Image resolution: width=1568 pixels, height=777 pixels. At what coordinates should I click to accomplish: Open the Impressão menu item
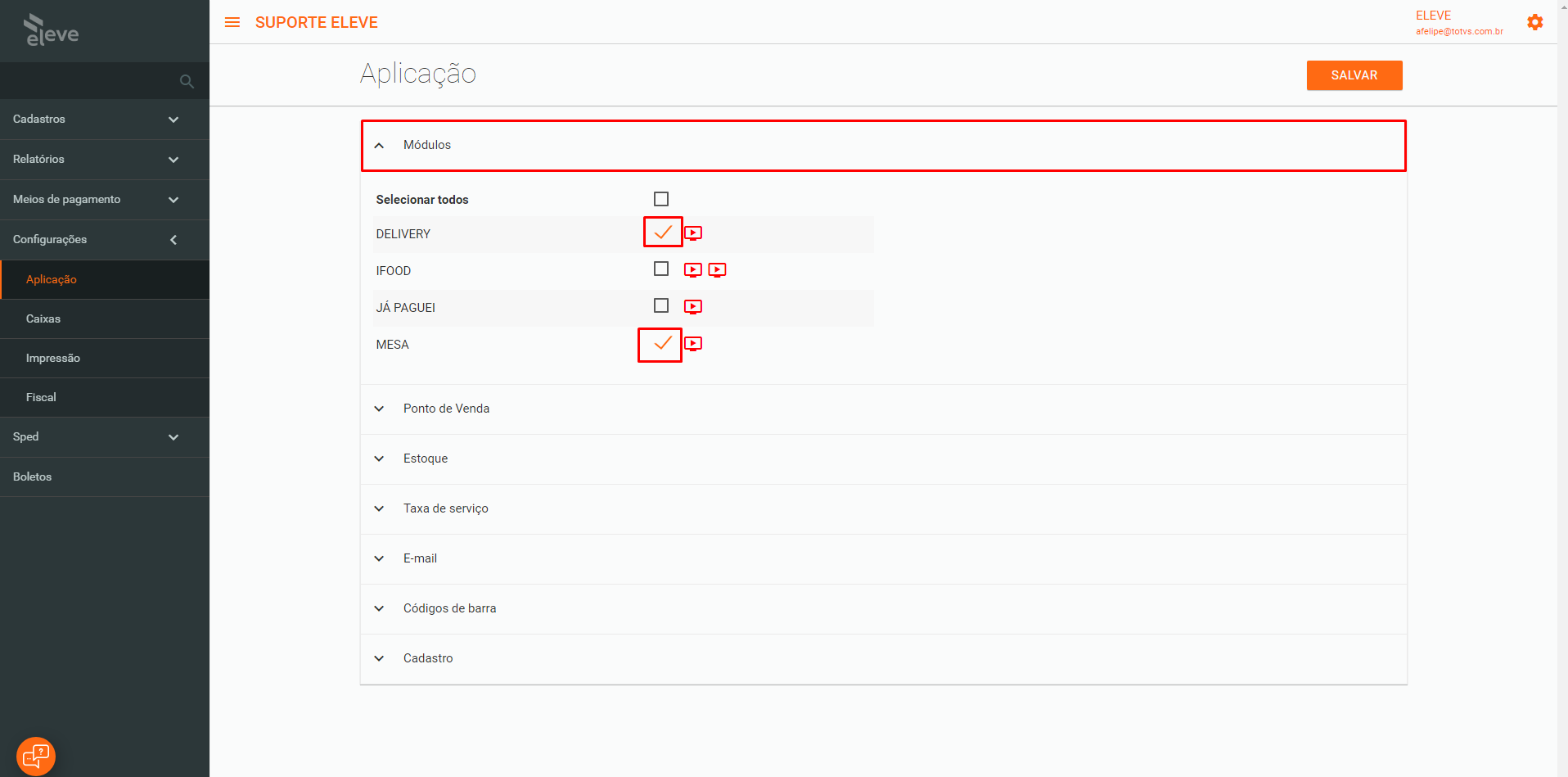(105, 358)
